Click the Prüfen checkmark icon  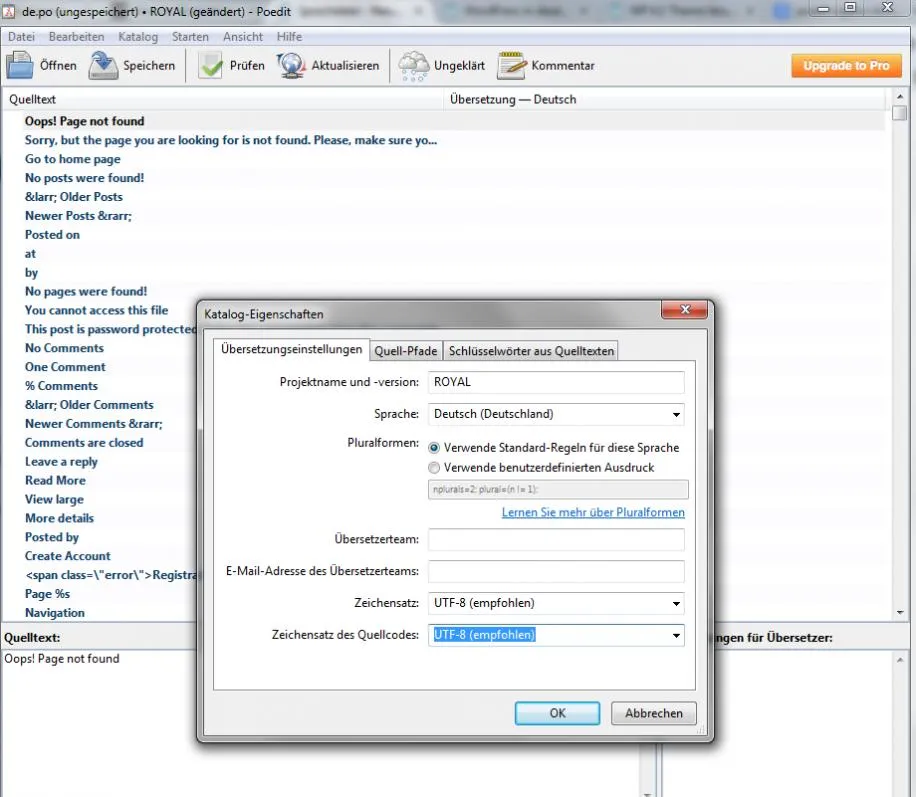point(210,65)
